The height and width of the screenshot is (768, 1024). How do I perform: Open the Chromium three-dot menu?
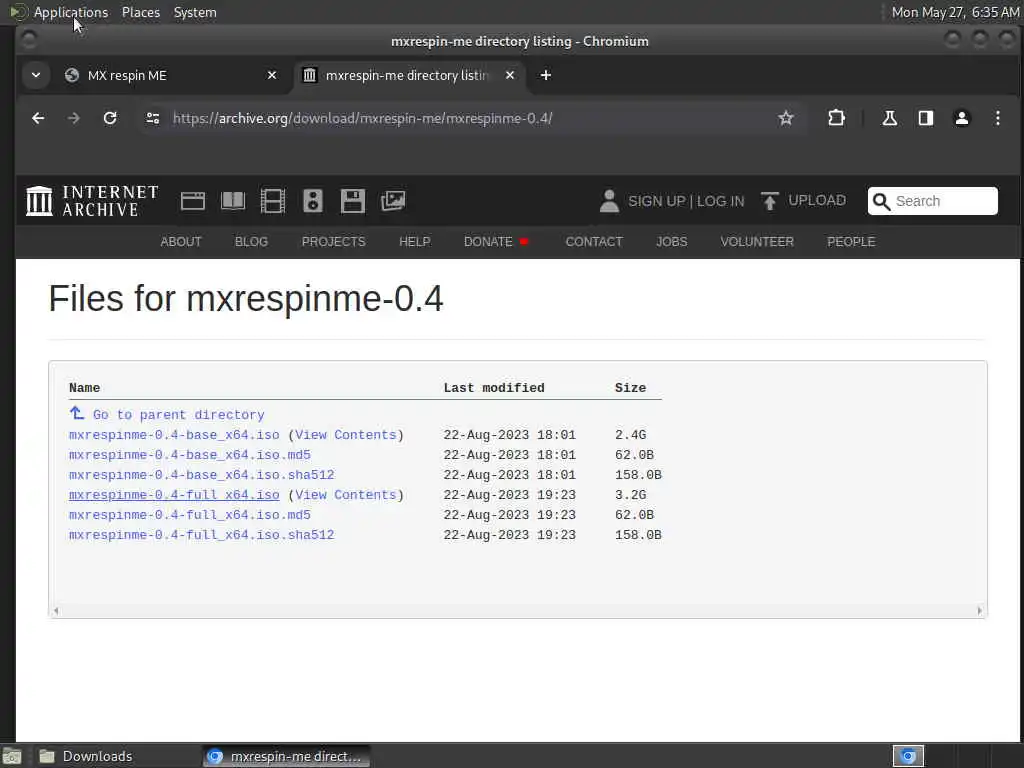[997, 118]
